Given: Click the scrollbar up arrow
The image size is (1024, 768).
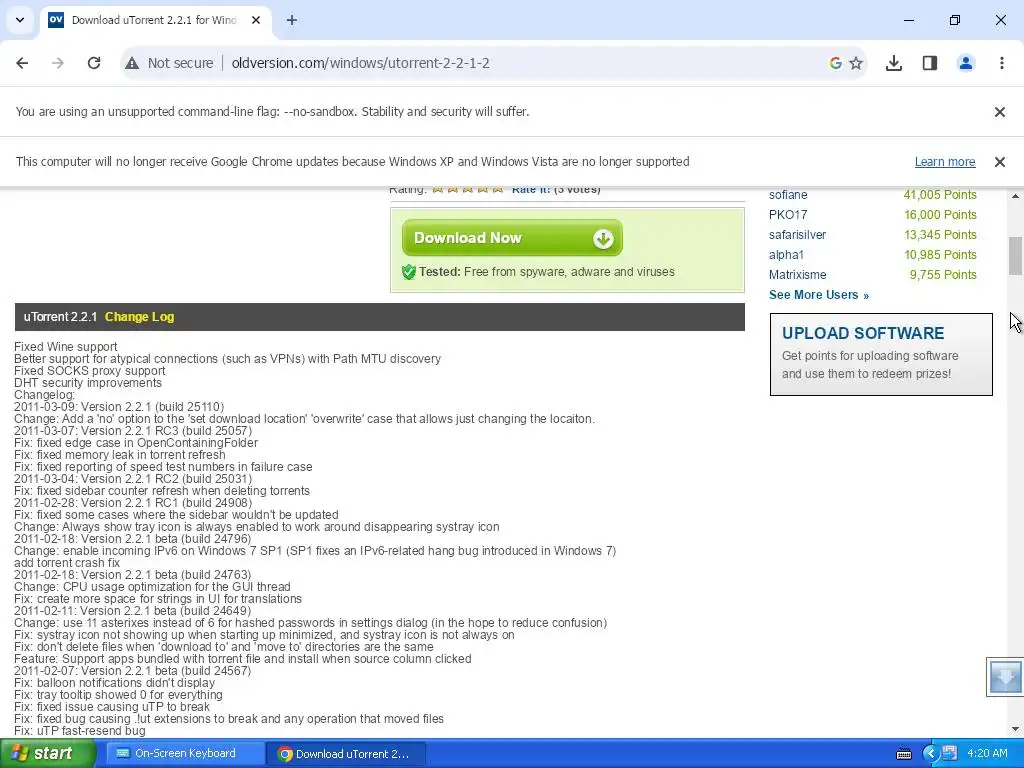Looking at the screenshot, I should [1016, 195].
